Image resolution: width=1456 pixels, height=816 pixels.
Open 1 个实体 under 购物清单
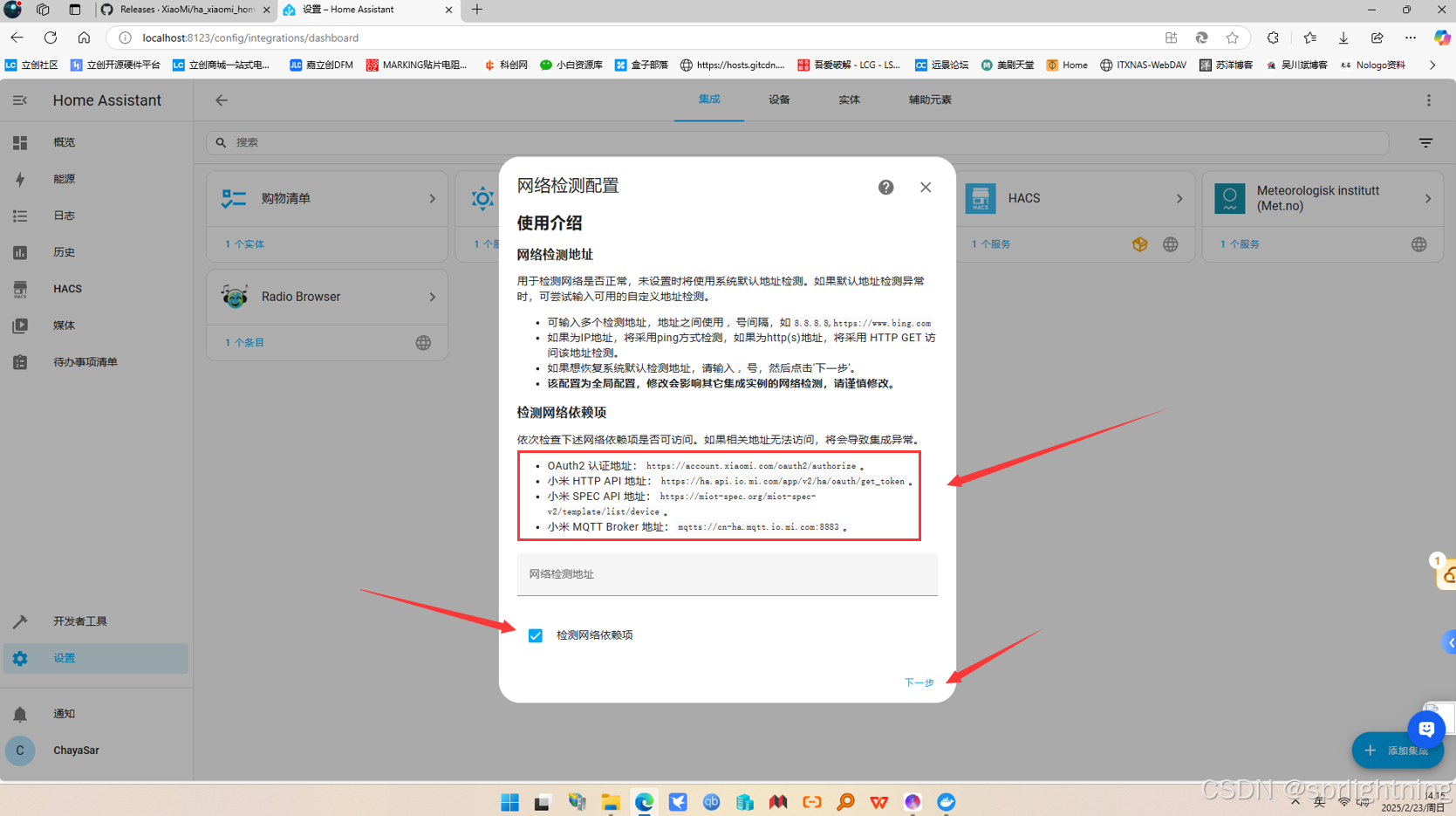(244, 244)
